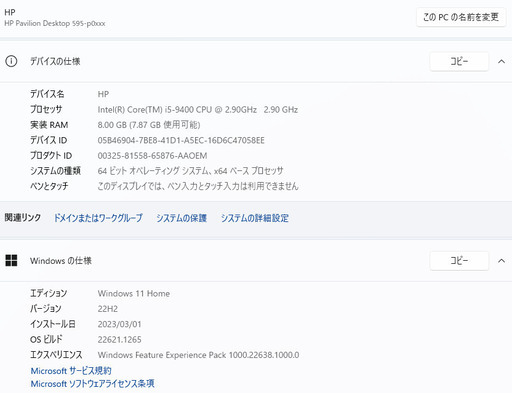Open Microsoft ソフトウェアライセンス条項 link

(92, 384)
